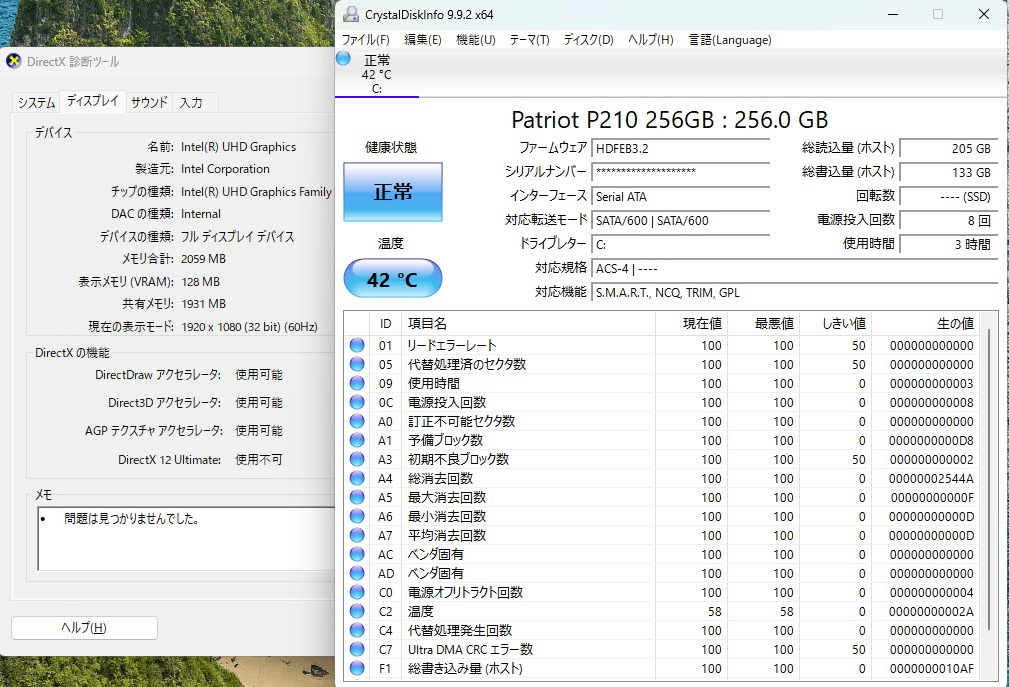This screenshot has height=687, width=1009.
Task: Click the power on count 8 回 field
Action: [x=949, y=221]
